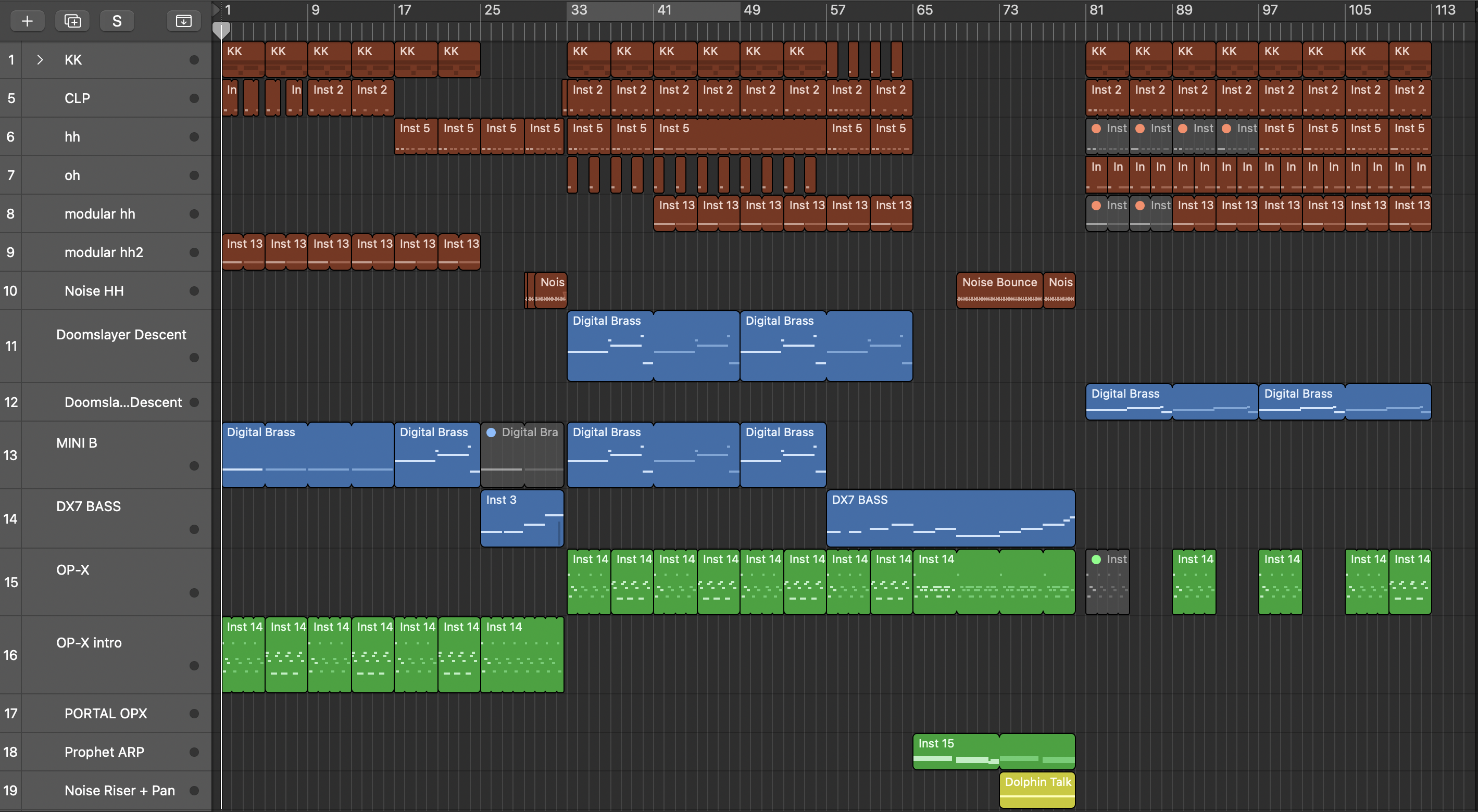Expand the KK track stack chevron
The width and height of the screenshot is (1478, 812).
40,60
